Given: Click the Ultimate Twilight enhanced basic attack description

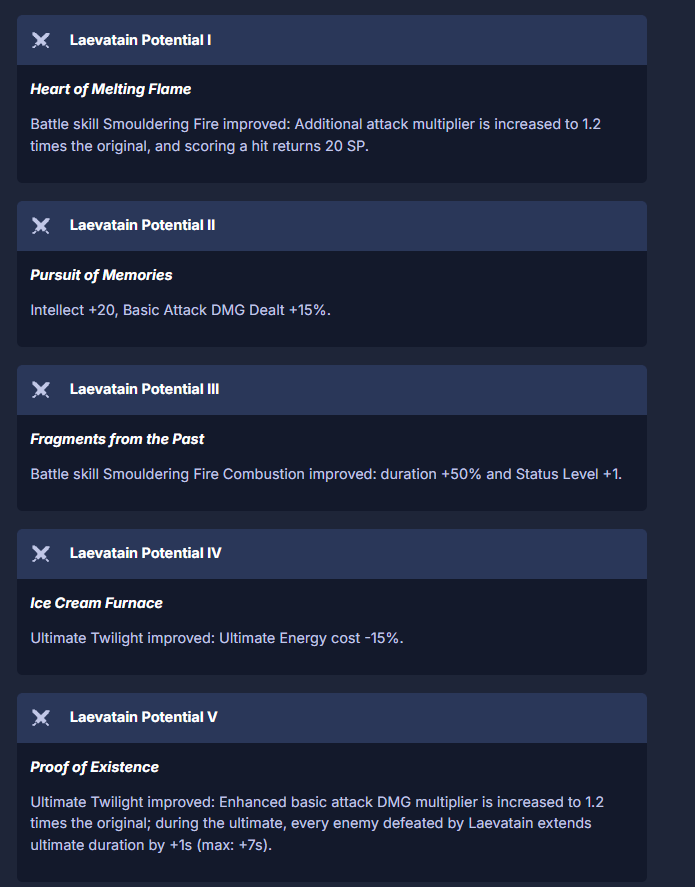Looking at the screenshot, I should pyautogui.click(x=317, y=823).
